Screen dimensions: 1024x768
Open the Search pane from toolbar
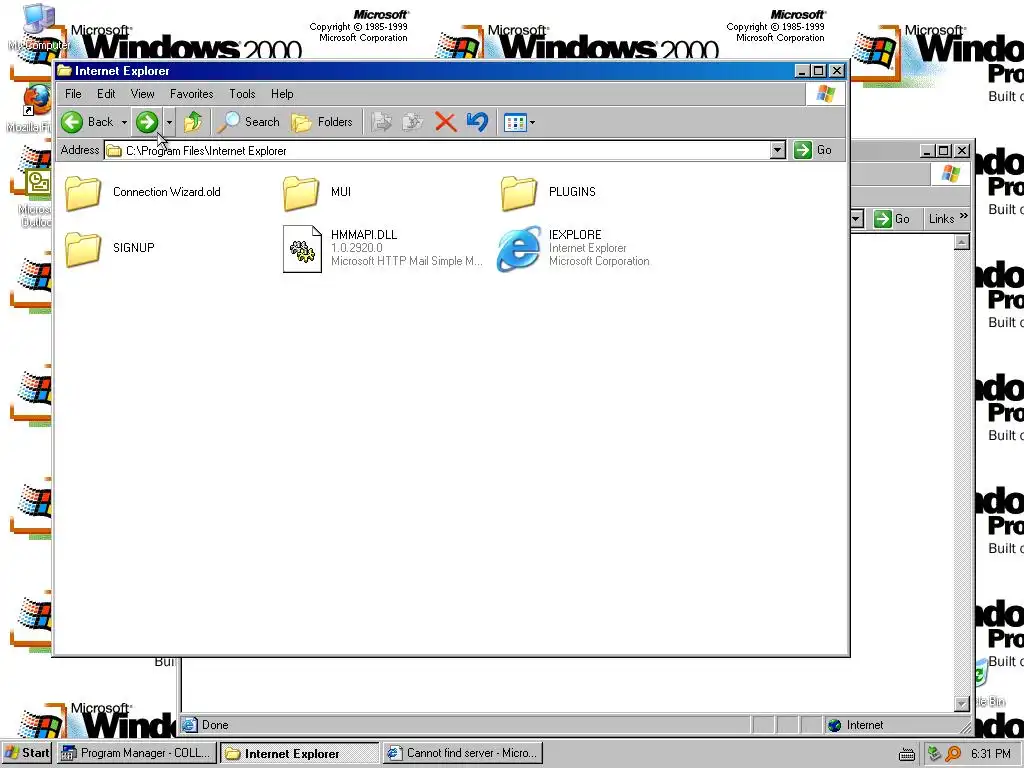pyautogui.click(x=249, y=121)
